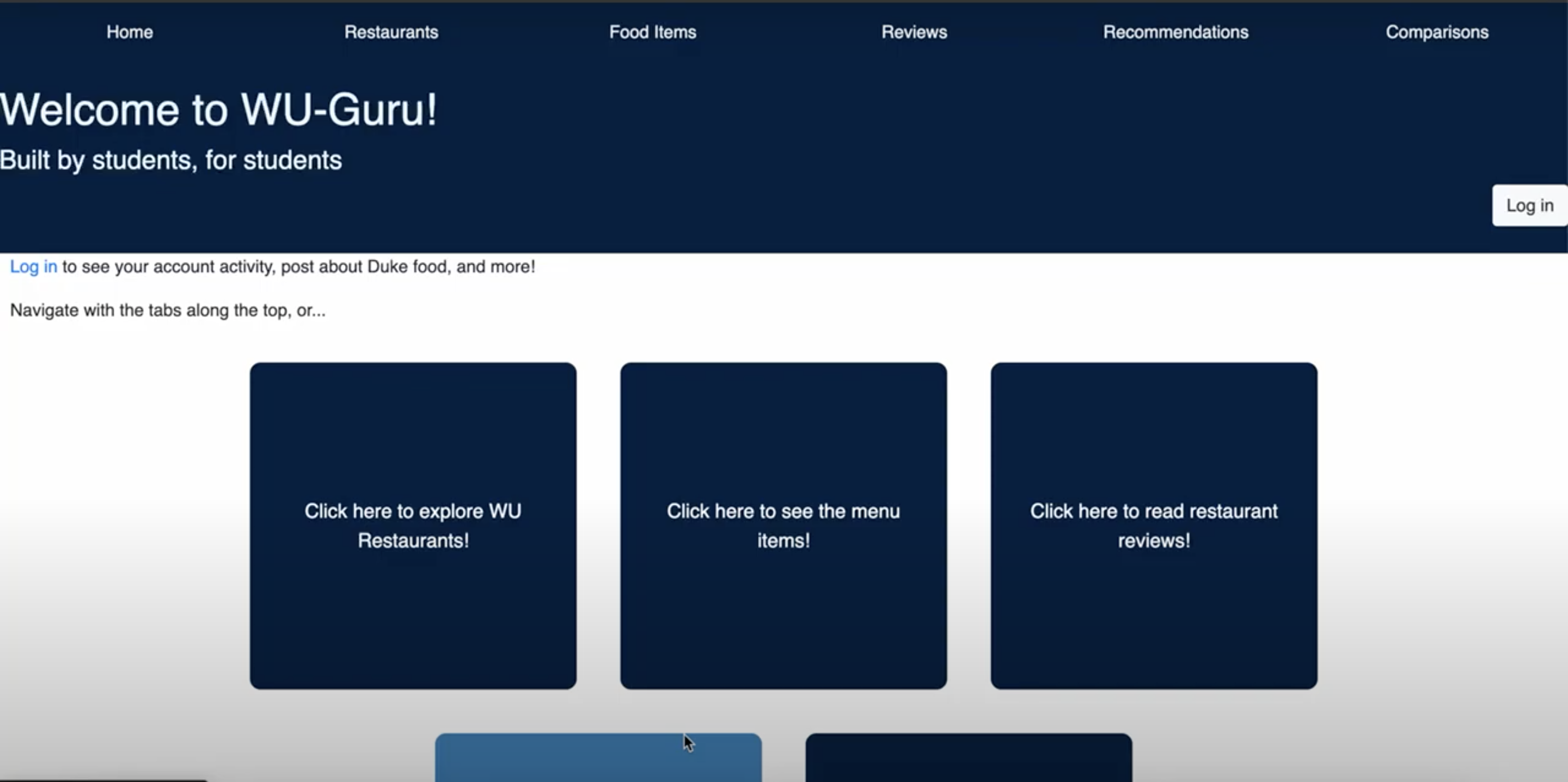Open the Recommendations tab

(1176, 32)
